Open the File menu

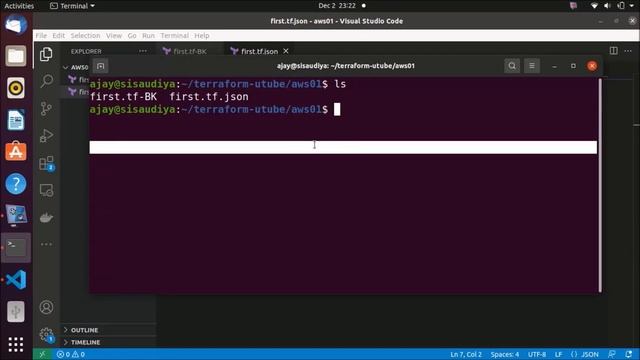coord(41,36)
